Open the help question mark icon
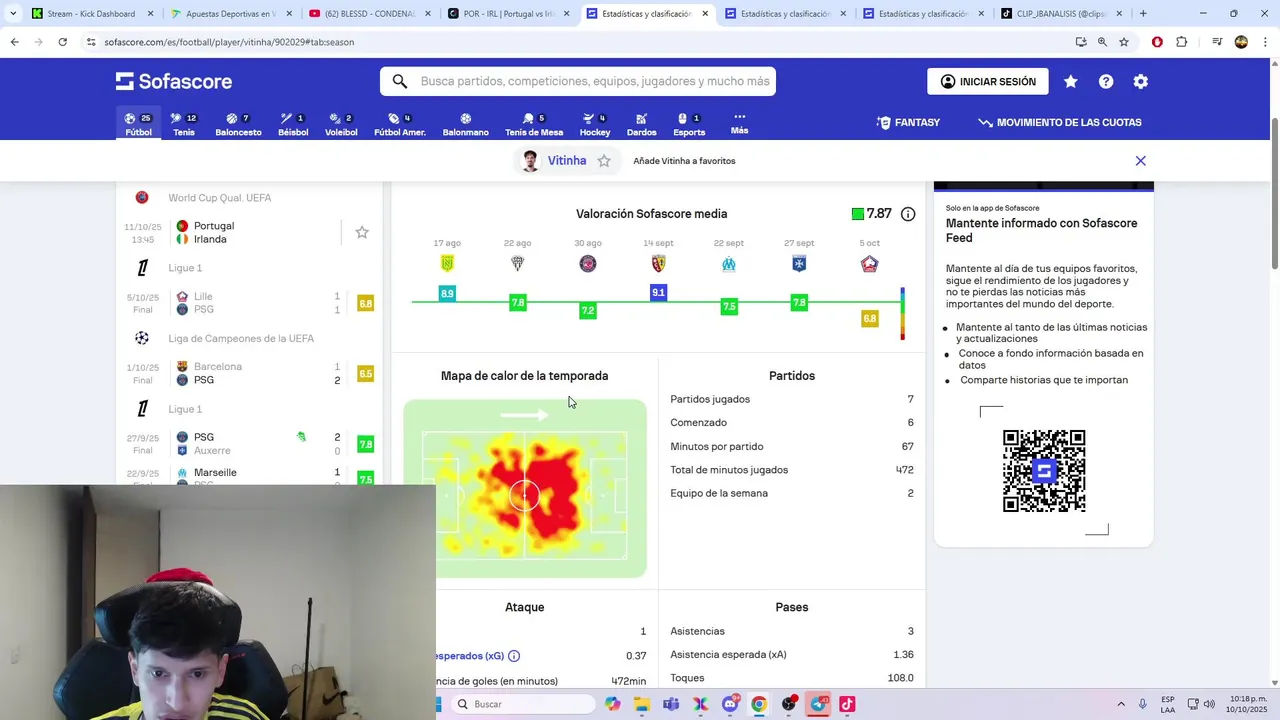This screenshot has width=1280, height=720. click(1106, 81)
